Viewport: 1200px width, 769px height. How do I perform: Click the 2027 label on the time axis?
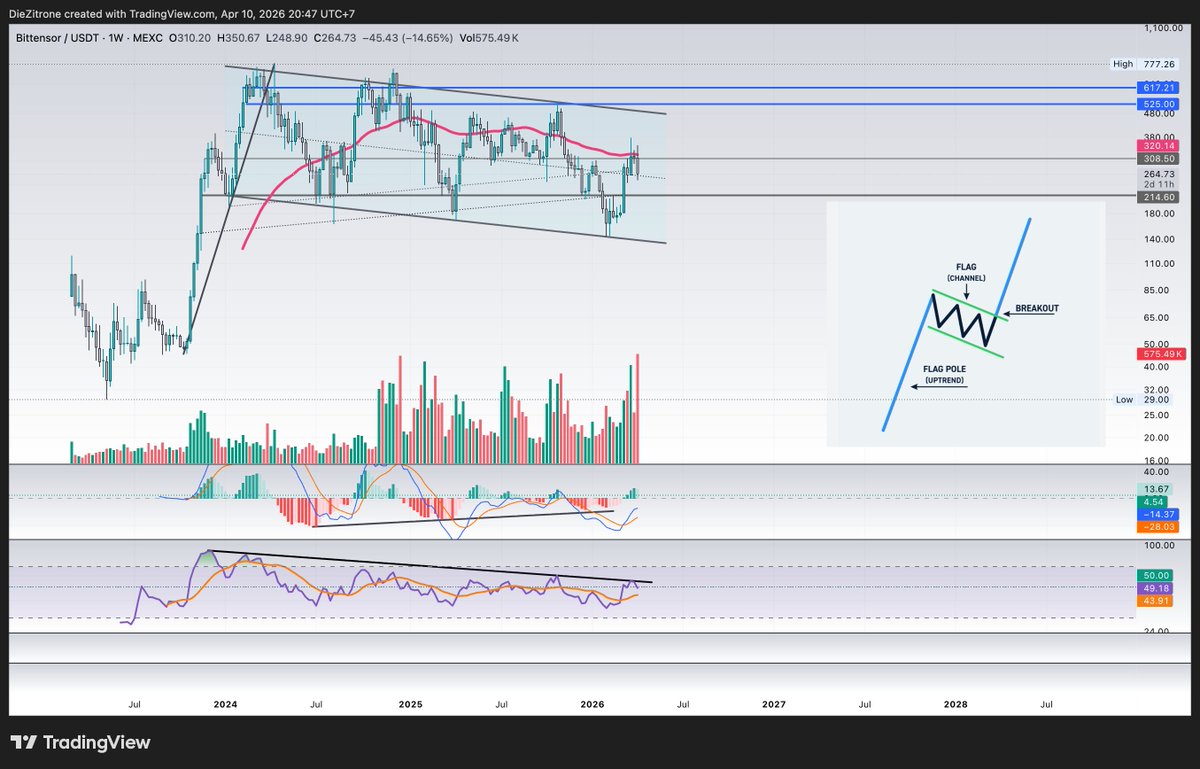tap(773, 704)
